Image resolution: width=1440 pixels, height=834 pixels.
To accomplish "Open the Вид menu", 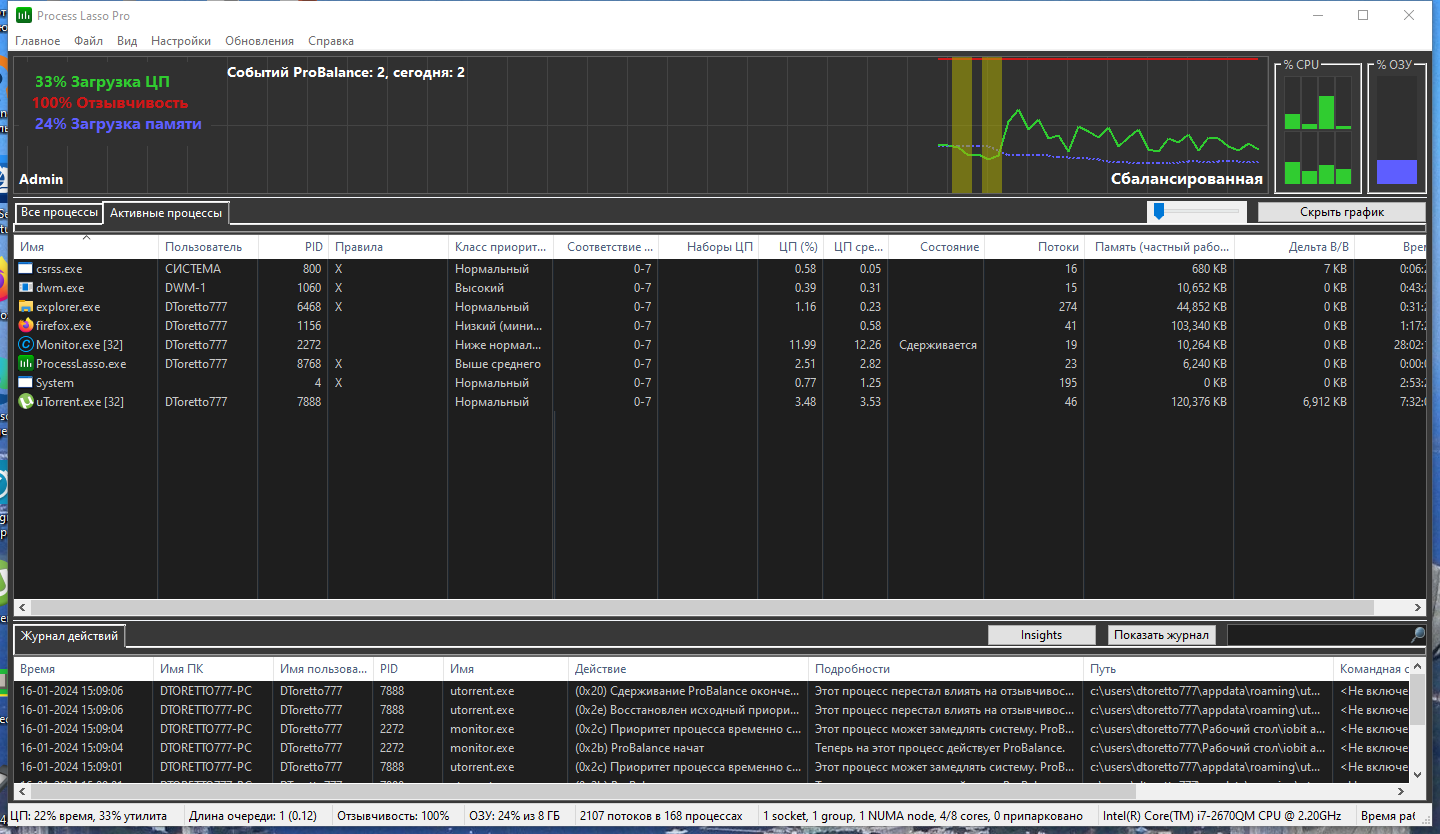I will (127, 41).
